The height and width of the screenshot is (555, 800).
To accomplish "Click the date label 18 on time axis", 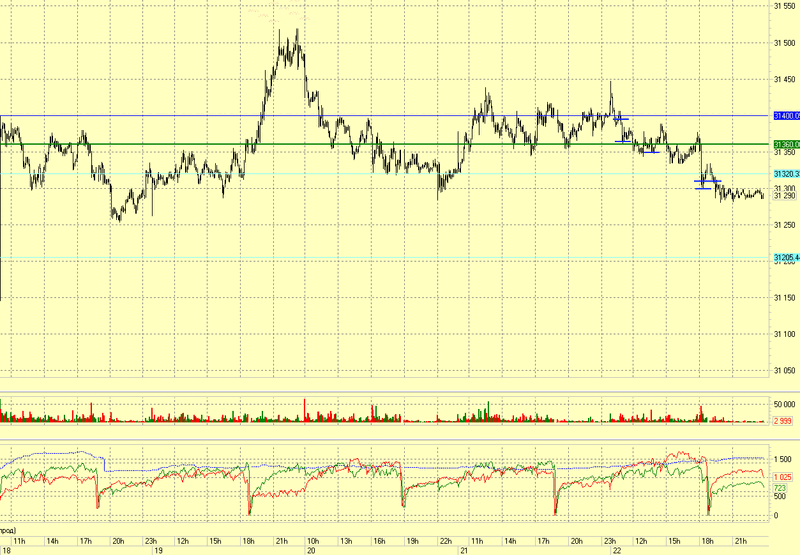I will pos(6,551).
